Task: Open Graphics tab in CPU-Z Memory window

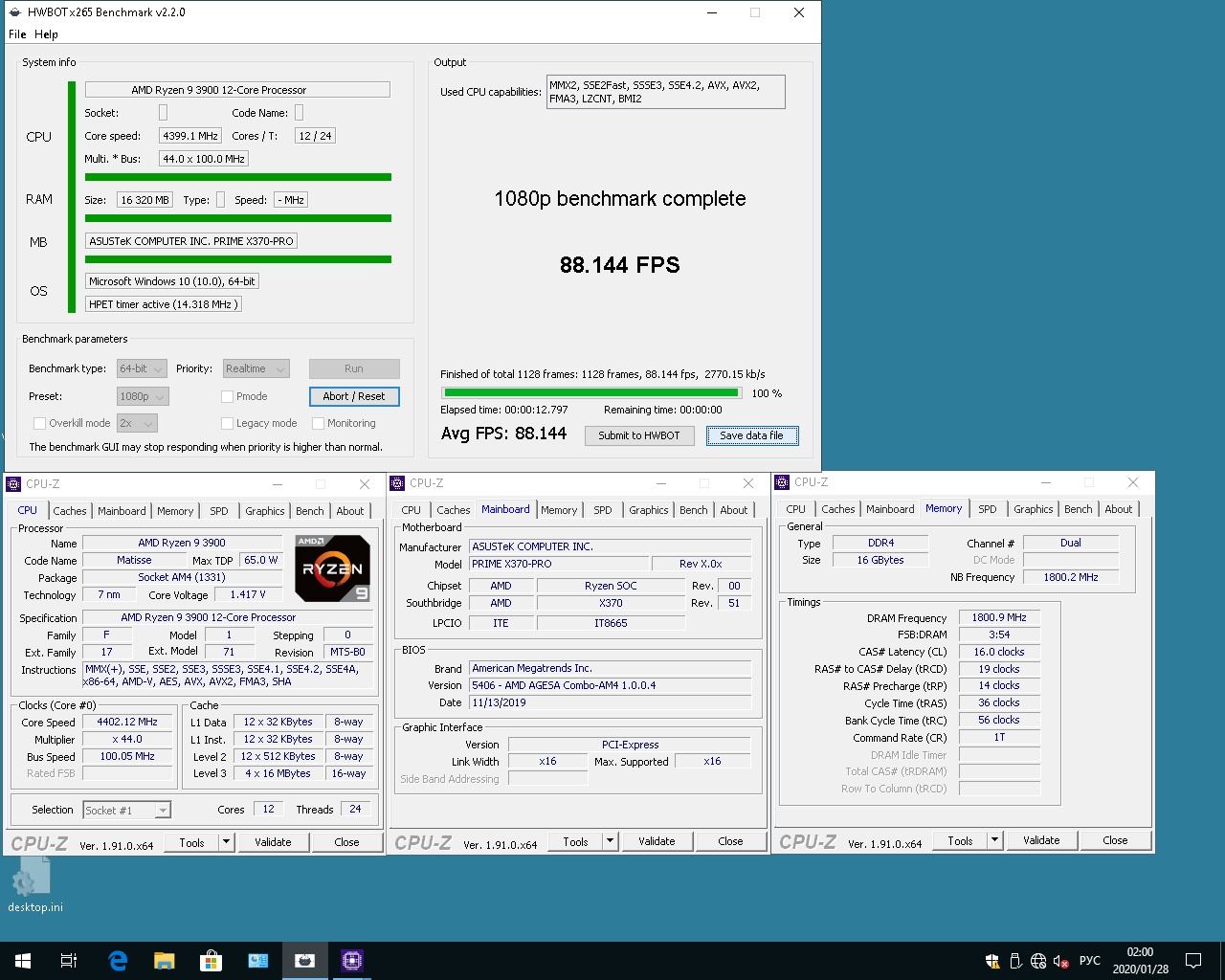Action: (1033, 509)
